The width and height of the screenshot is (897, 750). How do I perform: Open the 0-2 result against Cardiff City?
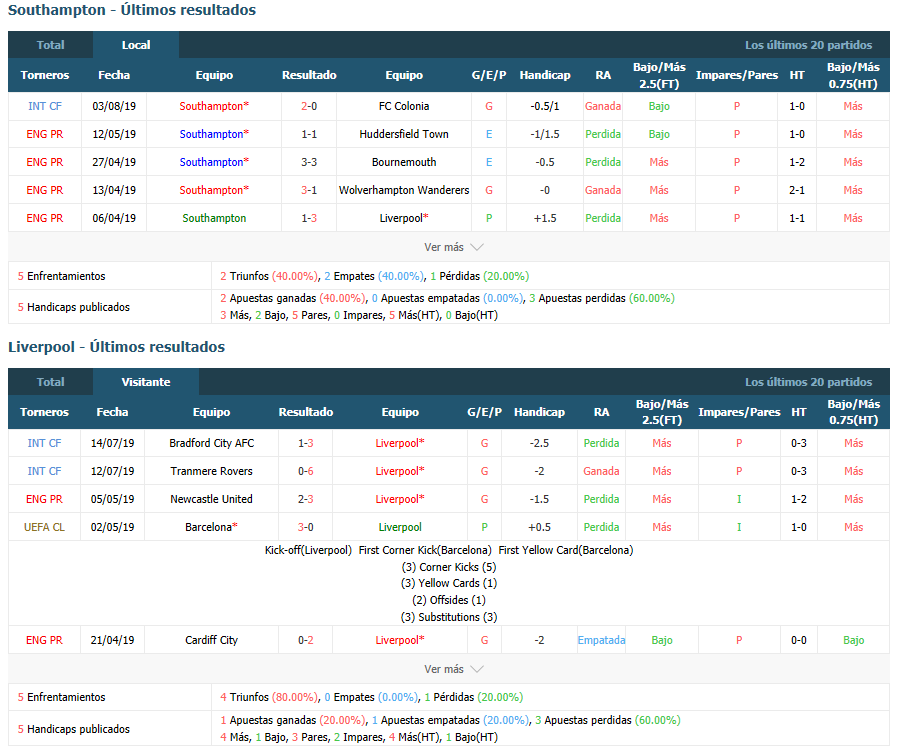[305, 640]
